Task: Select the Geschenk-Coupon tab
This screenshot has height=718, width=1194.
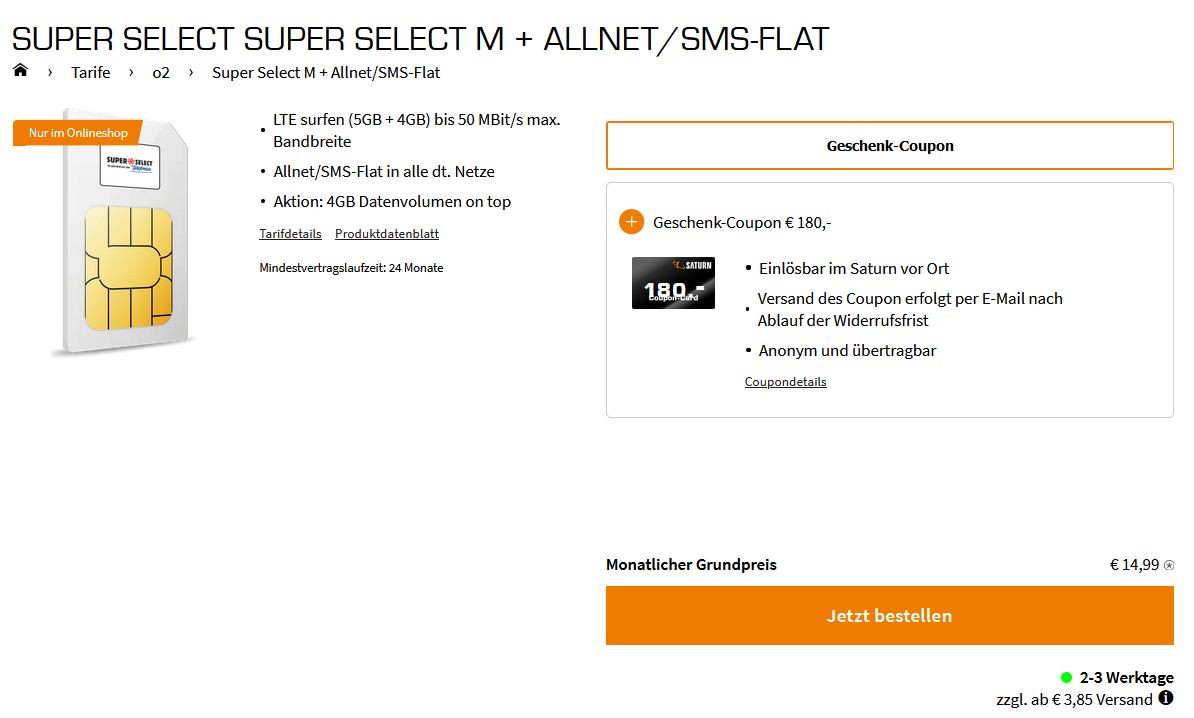Action: 889,145
